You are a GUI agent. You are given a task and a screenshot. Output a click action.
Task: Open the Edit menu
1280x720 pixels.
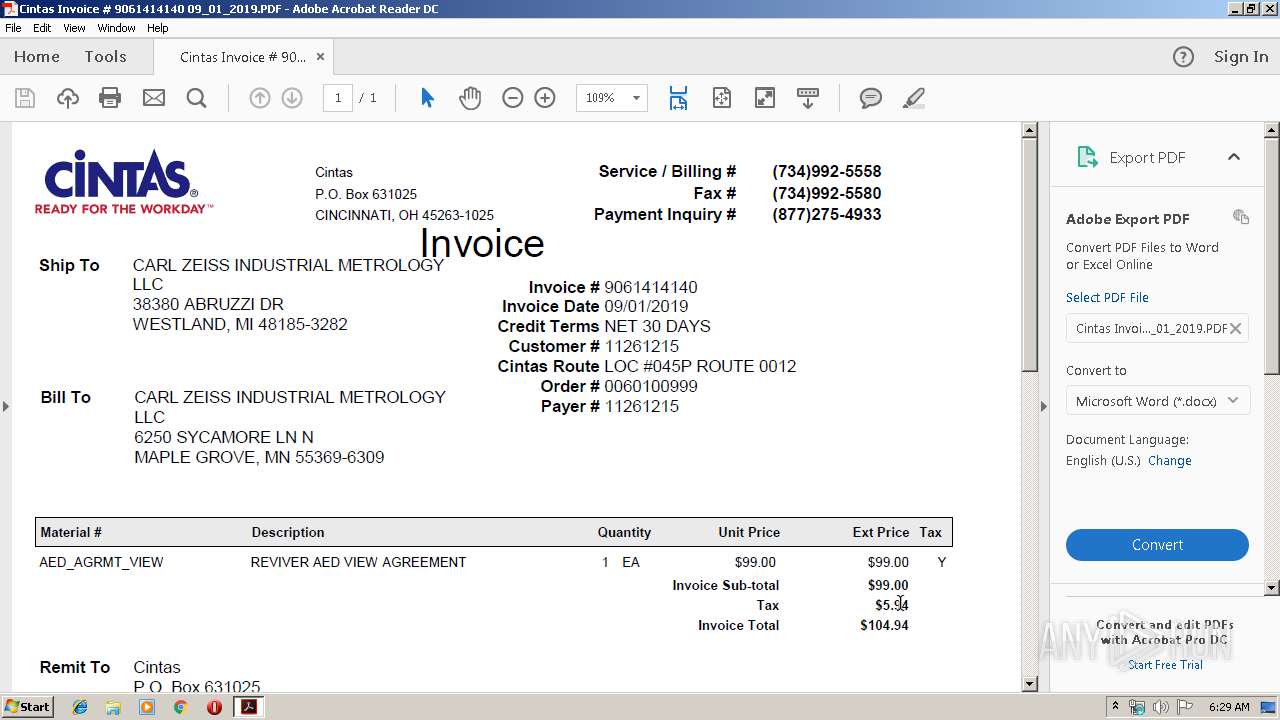[x=42, y=28]
